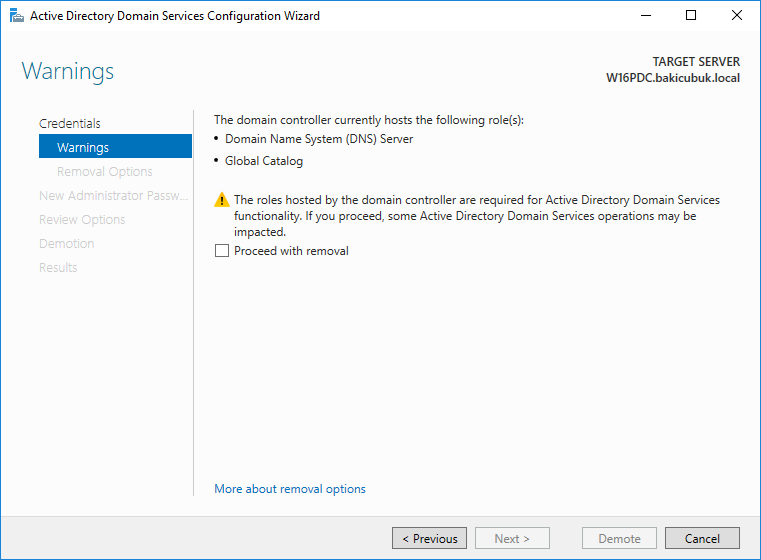761x560 pixels.
Task: Click the Demote button
Action: (619, 538)
